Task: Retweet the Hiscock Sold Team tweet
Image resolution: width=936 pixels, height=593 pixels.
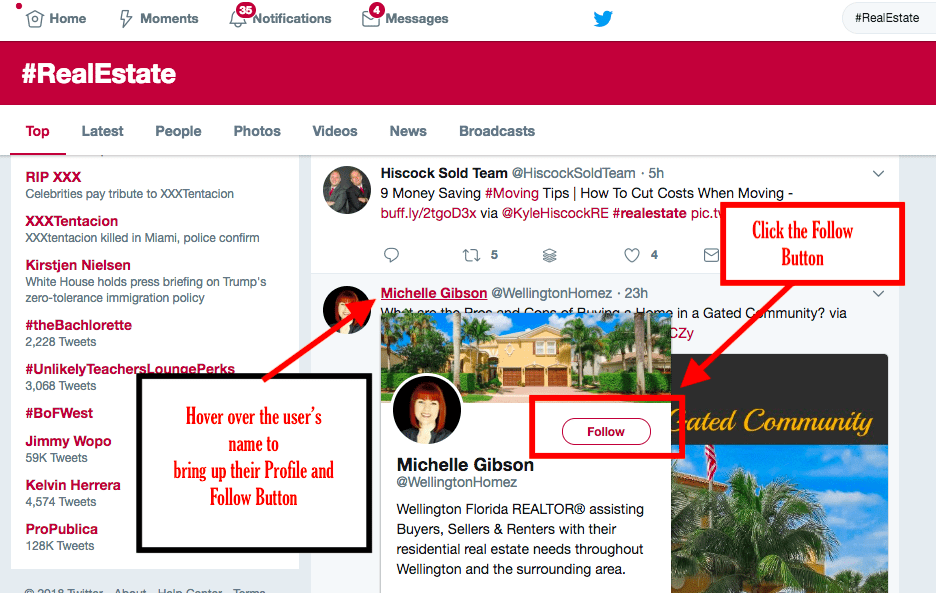Action: [471, 255]
